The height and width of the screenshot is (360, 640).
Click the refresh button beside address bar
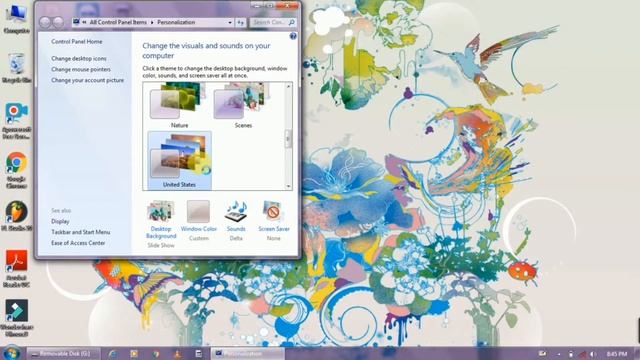point(240,22)
